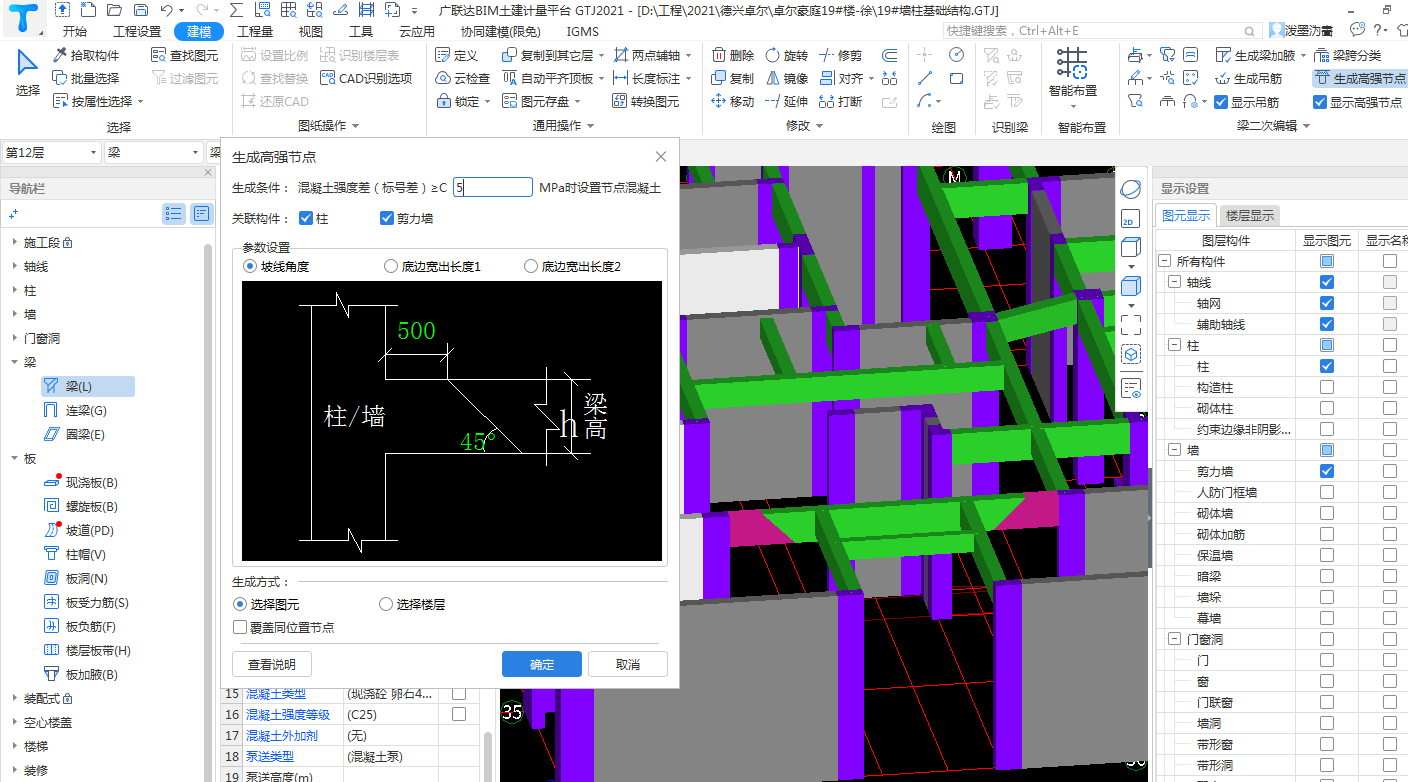Select the 延伸 extend tool
Screen dimensions: 1408x782
click(x=786, y=101)
